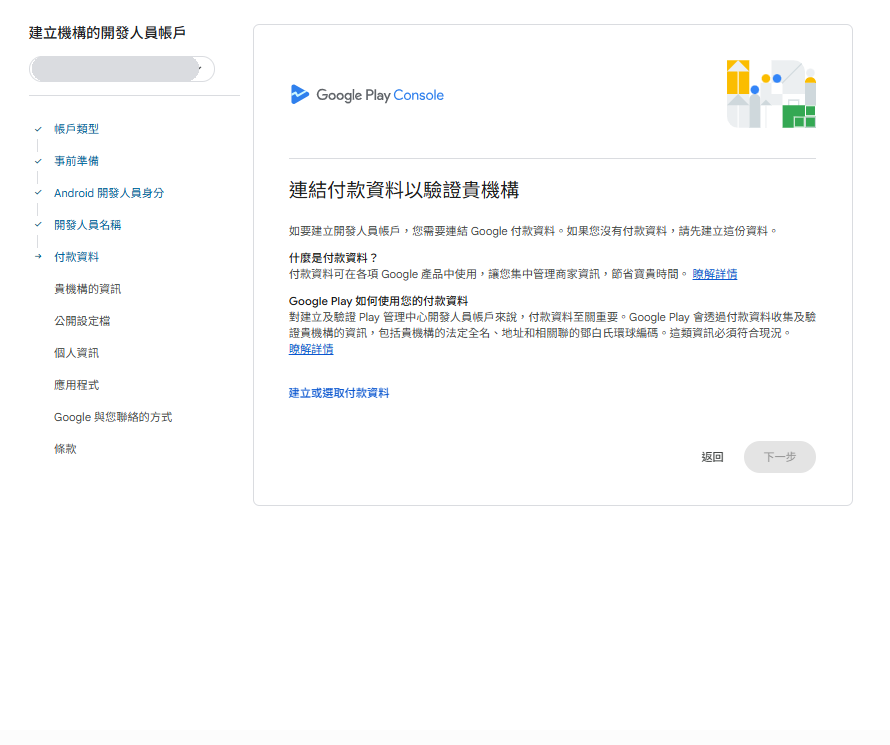Click the title 建立機構的開發人員帳戶
The height and width of the screenshot is (745, 890).
[107, 33]
